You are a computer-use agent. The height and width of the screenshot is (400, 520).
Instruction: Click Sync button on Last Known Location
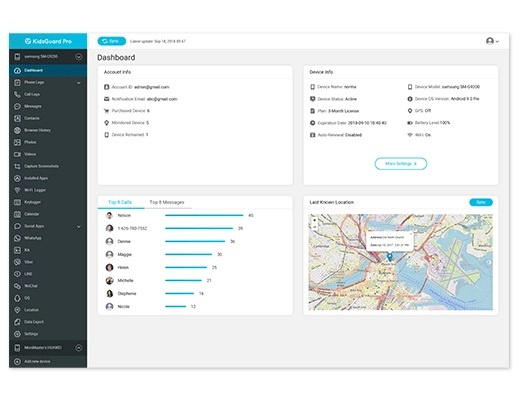(x=481, y=202)
